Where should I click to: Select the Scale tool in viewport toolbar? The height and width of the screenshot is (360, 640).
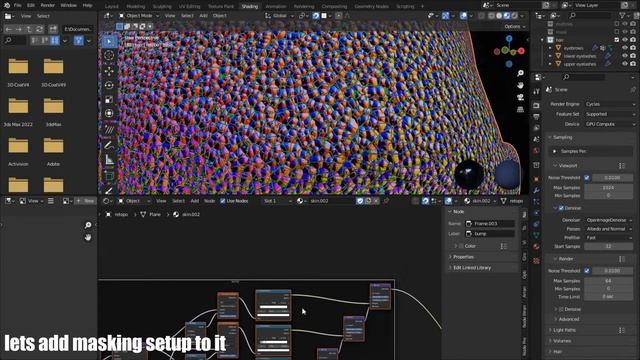click(109, 100)
